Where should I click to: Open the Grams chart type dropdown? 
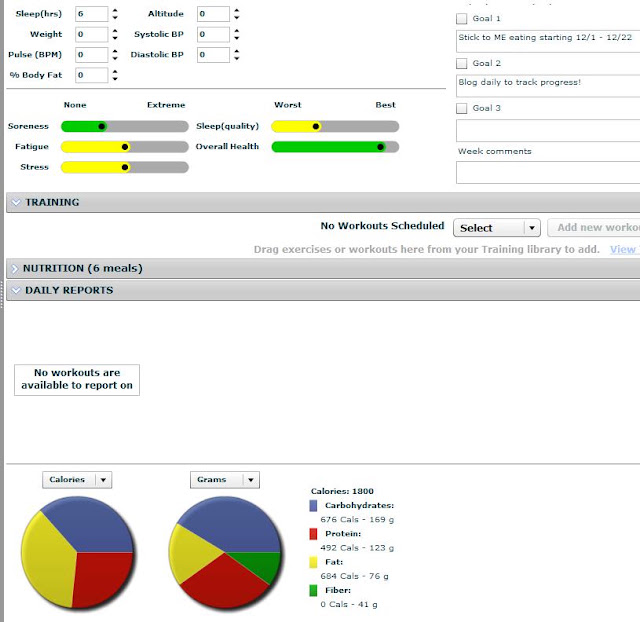[225, 480]
